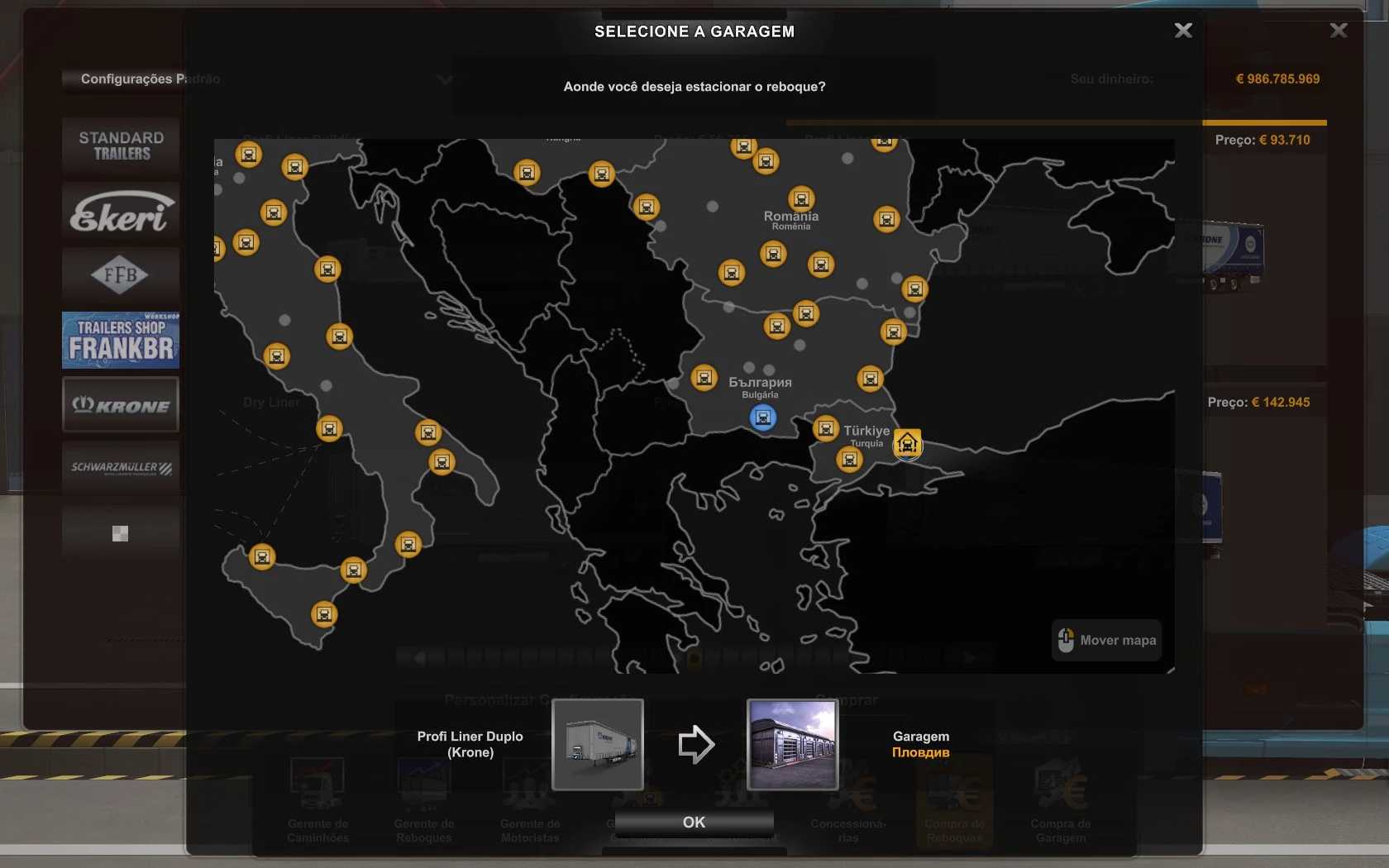Image resolution: width=1389 pixels, height=868 pixels.
Task: Click the mouse icon beside Mover mapa
Action: (1066, 641)
